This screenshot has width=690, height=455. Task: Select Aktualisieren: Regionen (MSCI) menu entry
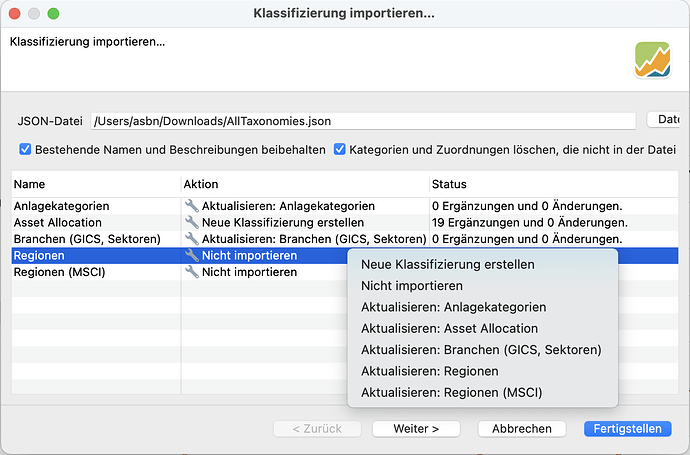point(451,392)
